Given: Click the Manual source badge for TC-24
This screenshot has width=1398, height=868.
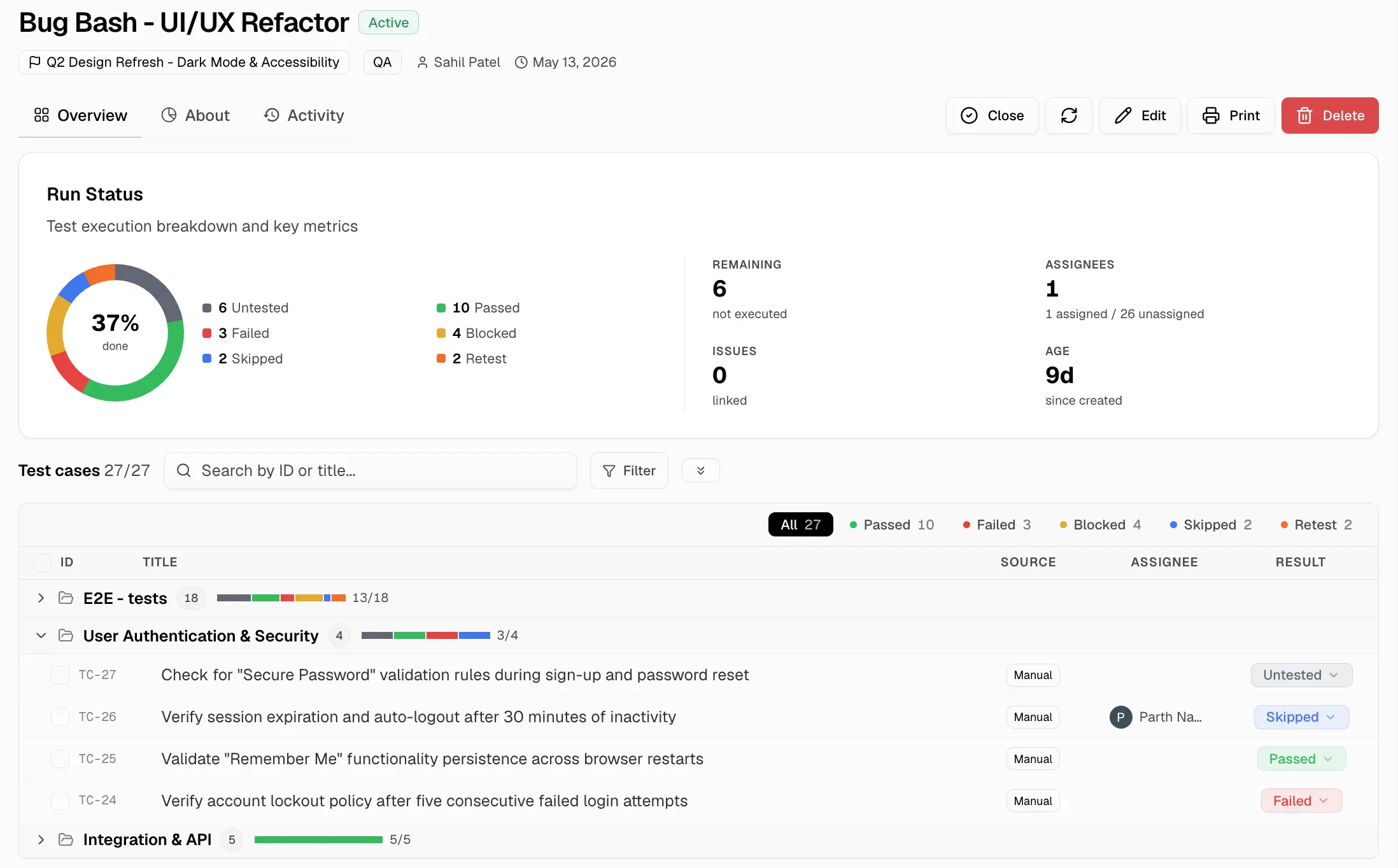Looking at the screenshot, I should pos(1033,801).
